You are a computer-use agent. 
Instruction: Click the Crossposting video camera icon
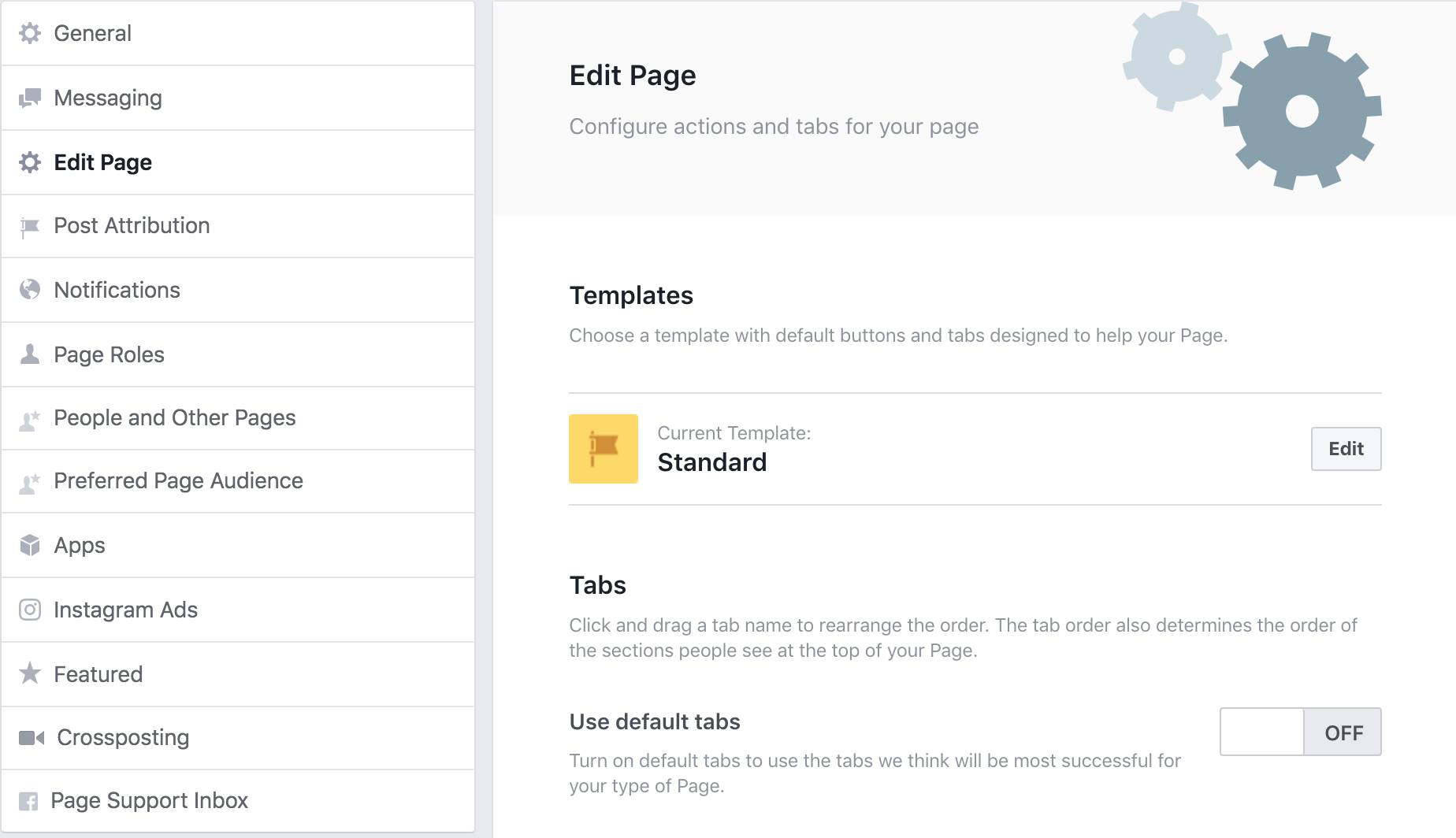tap(32, 737)
